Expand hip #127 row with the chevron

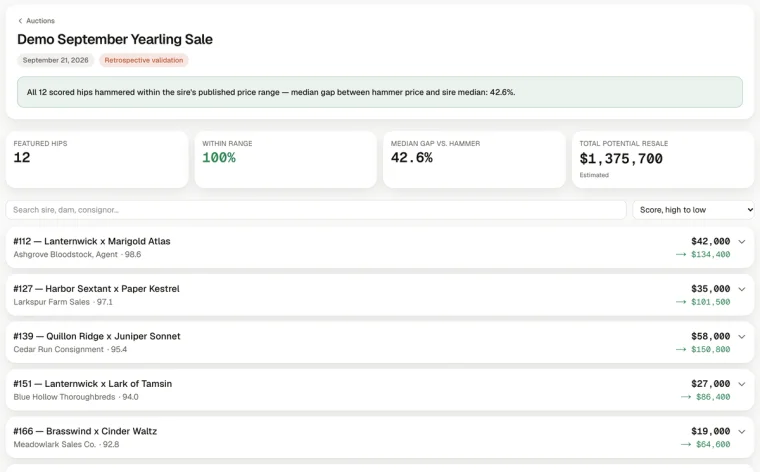coord(742,289)
